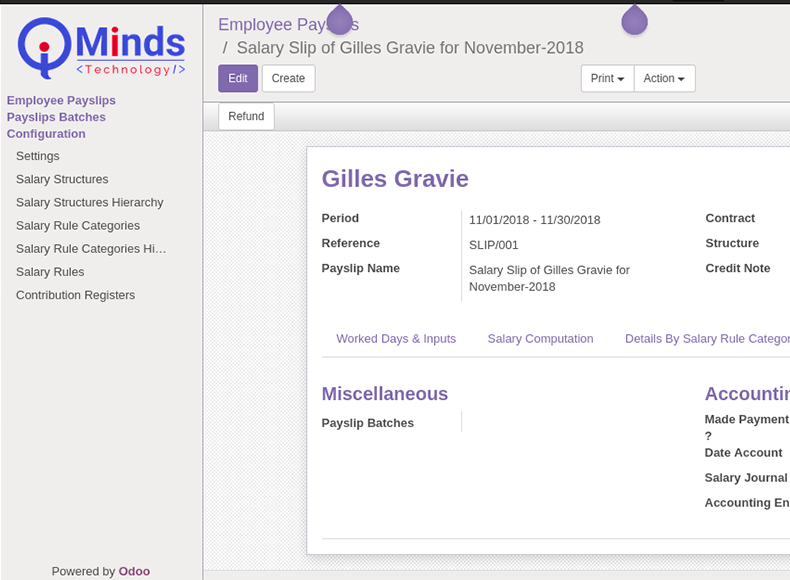
Task: Follow the Odoo link in footer
Action: tap(134, 571)
